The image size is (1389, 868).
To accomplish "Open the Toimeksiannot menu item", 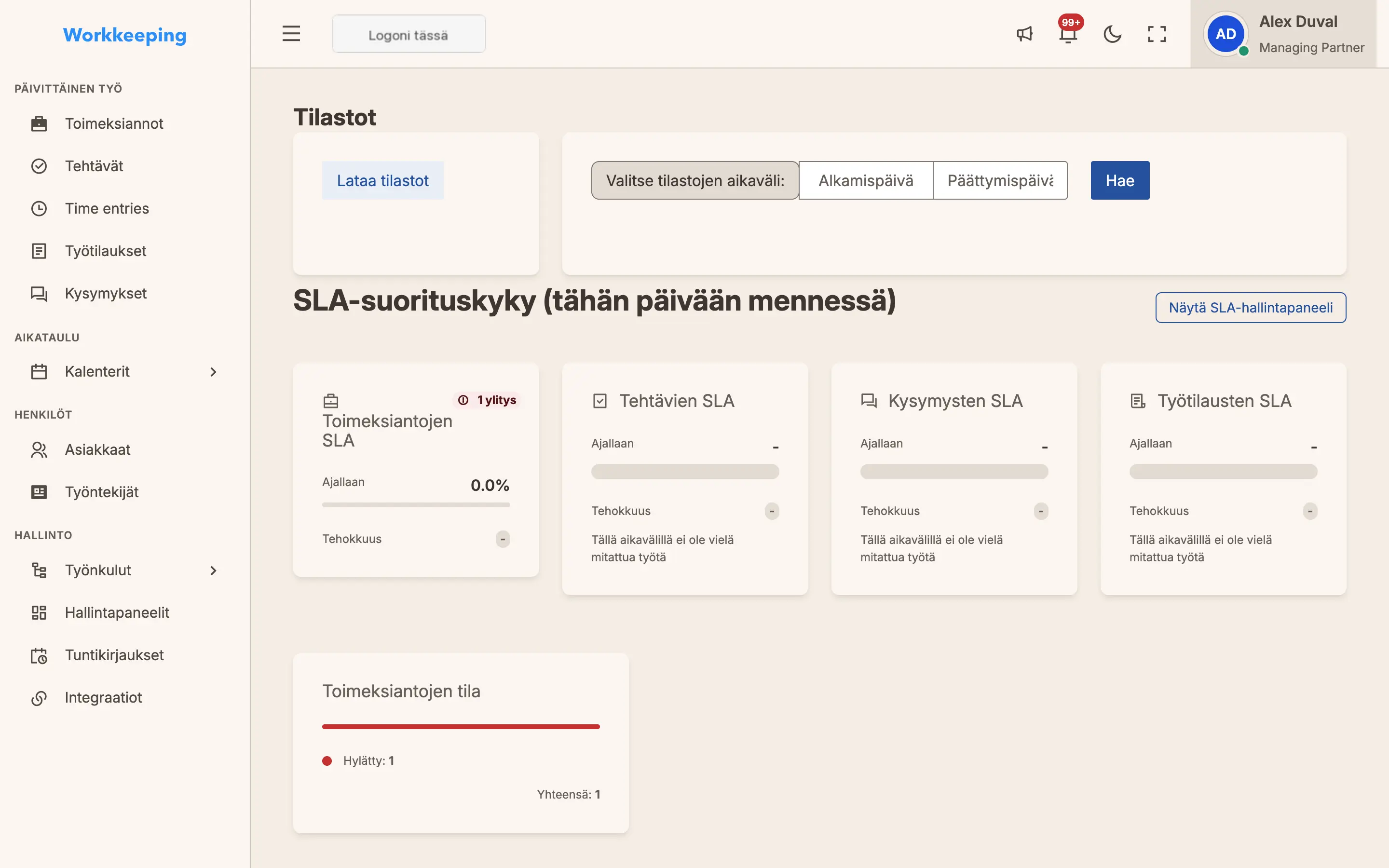I will [x=124, y=123].
